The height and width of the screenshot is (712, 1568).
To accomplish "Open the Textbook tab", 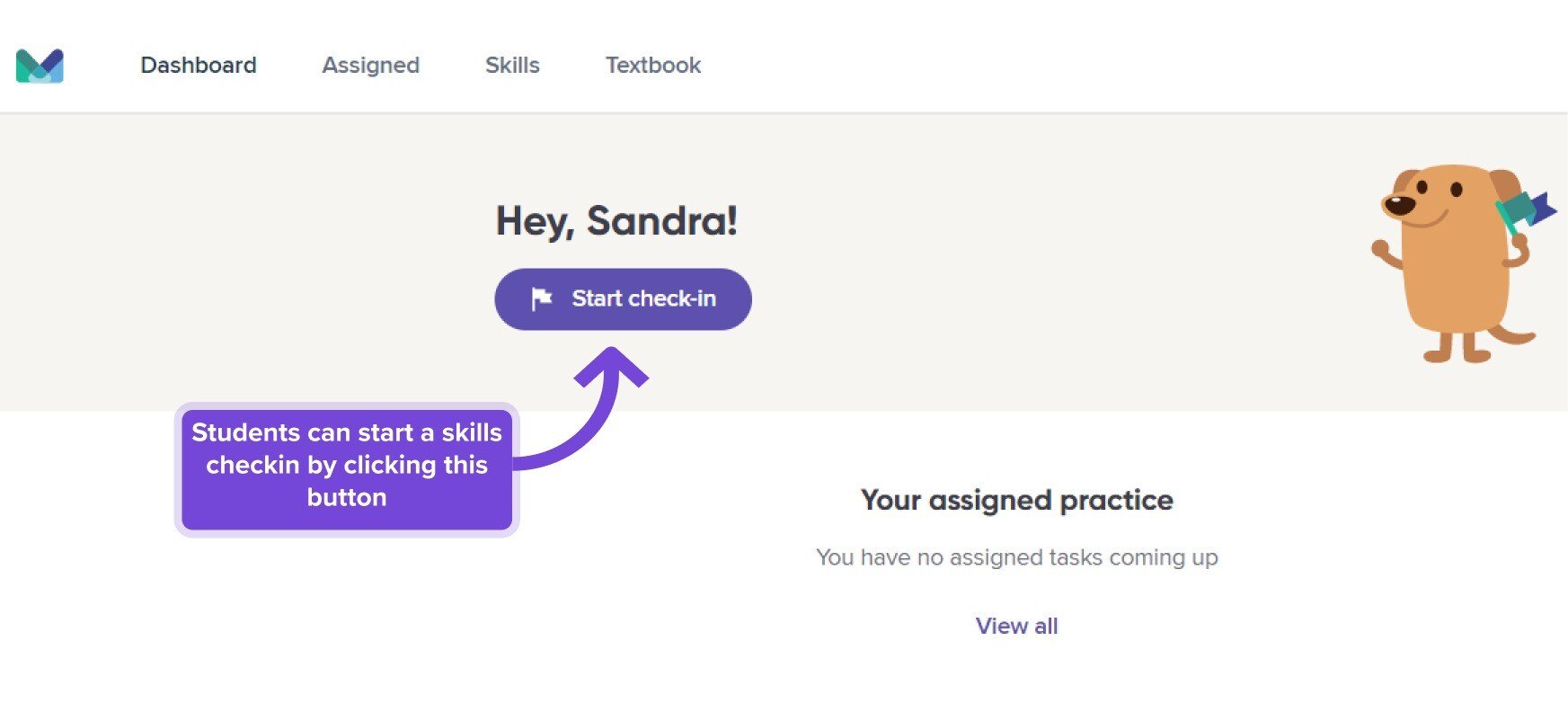I will 653,66.
